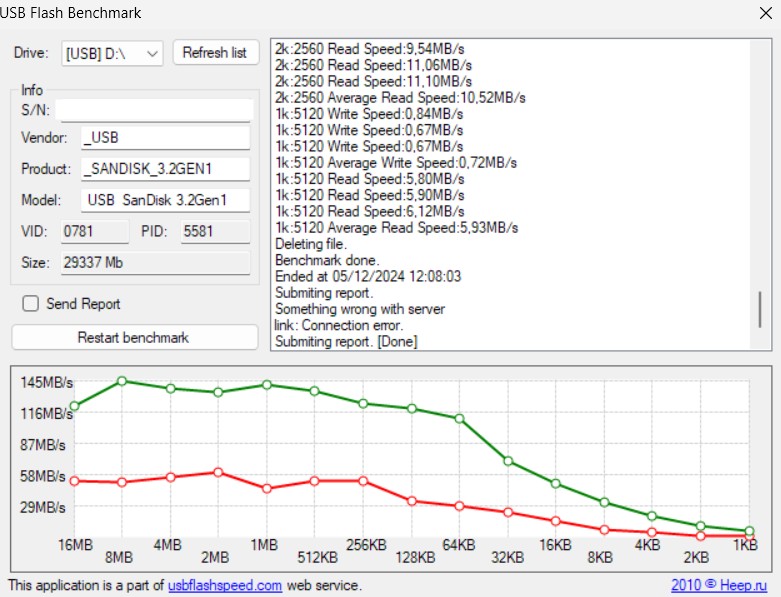Select log line 'link: Connection error.'
This screenshot has height=597, width=781.
339,326
